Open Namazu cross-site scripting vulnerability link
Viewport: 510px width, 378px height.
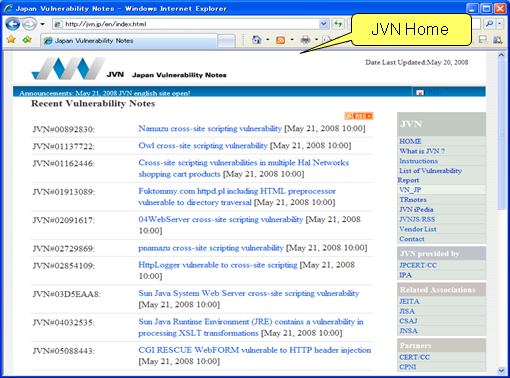tap(210, 129)
